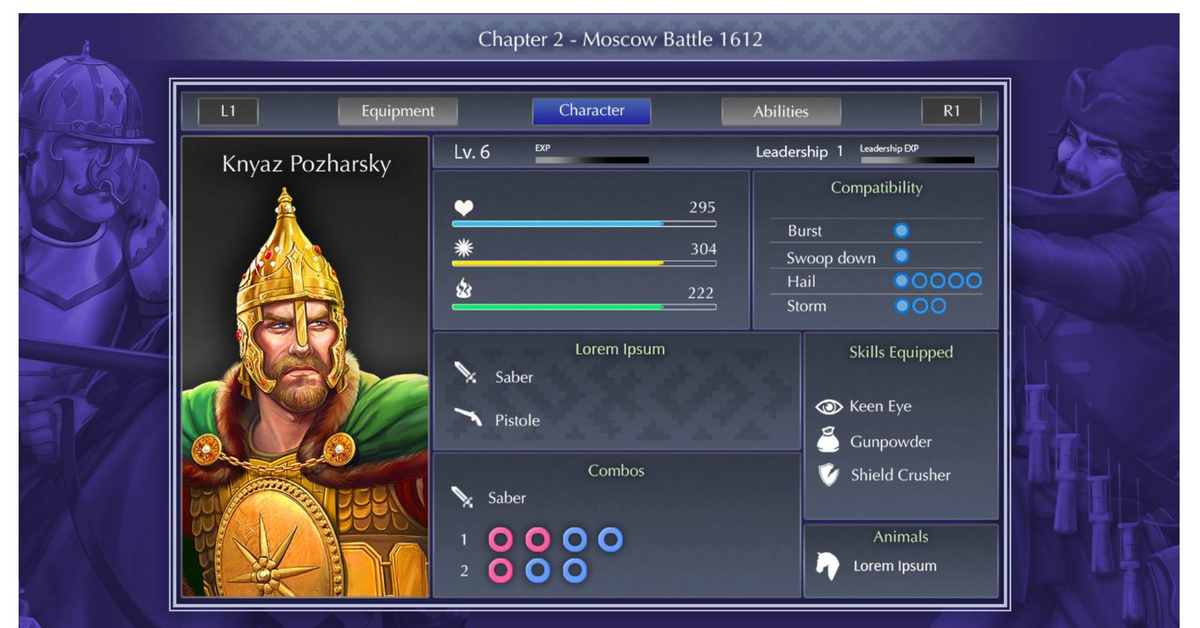Click the L1 button
Viewport: 1200px width, 628px height.
(228, 111)
